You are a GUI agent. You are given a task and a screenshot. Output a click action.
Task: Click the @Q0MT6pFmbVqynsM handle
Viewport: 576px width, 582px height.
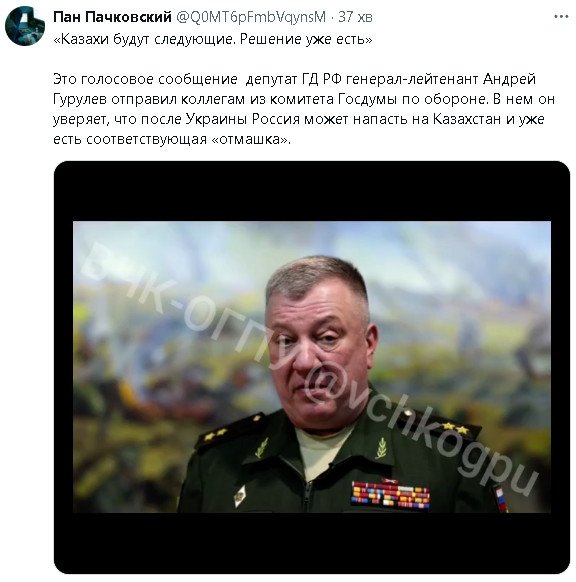[251, 17]
